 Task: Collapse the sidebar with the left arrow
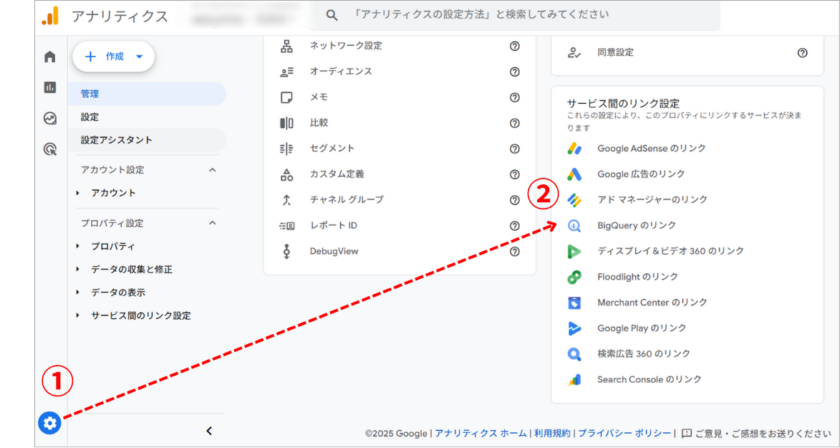pos(209,431)
